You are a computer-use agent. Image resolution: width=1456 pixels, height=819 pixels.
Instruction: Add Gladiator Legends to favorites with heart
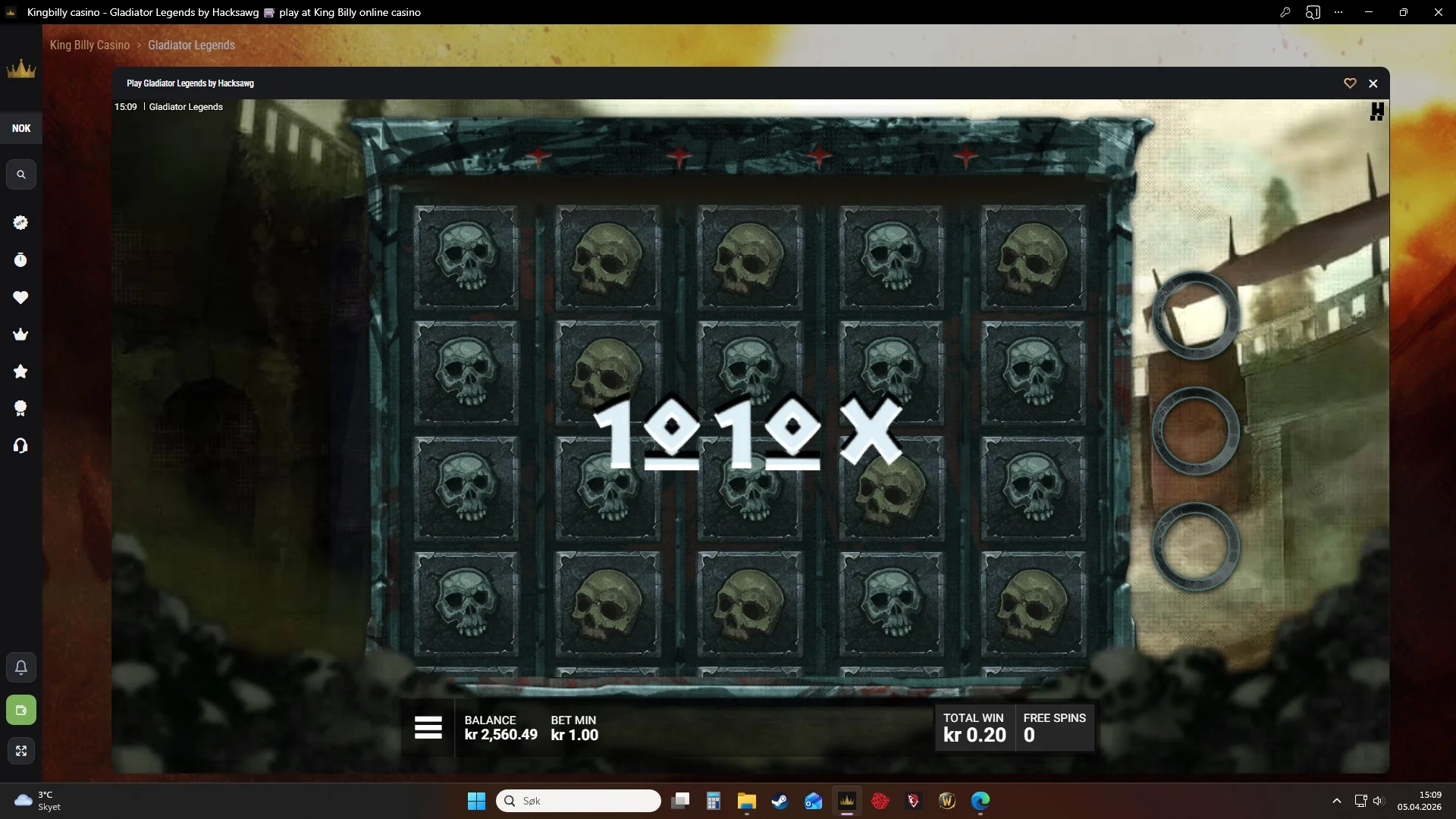coord(1350,83)
